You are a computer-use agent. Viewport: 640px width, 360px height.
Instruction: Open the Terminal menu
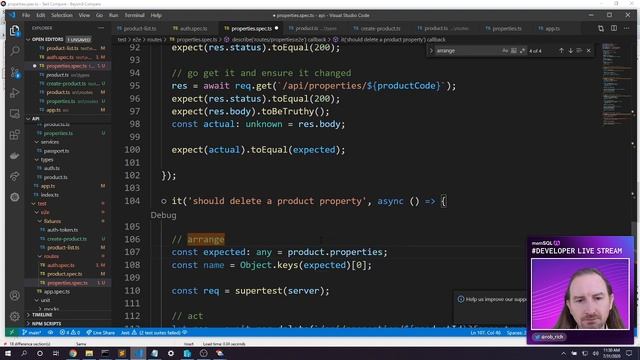[134, 15]
